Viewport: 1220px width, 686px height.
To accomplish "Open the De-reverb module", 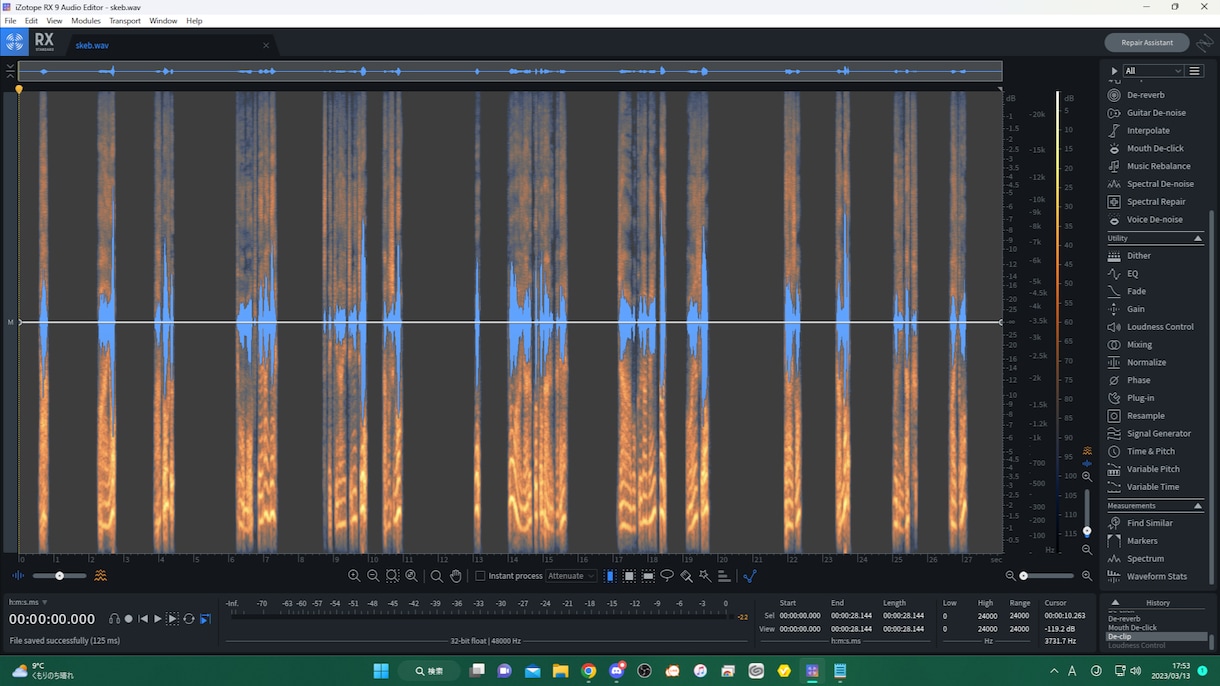I will pyautogui.click(x=1145, y=95).
